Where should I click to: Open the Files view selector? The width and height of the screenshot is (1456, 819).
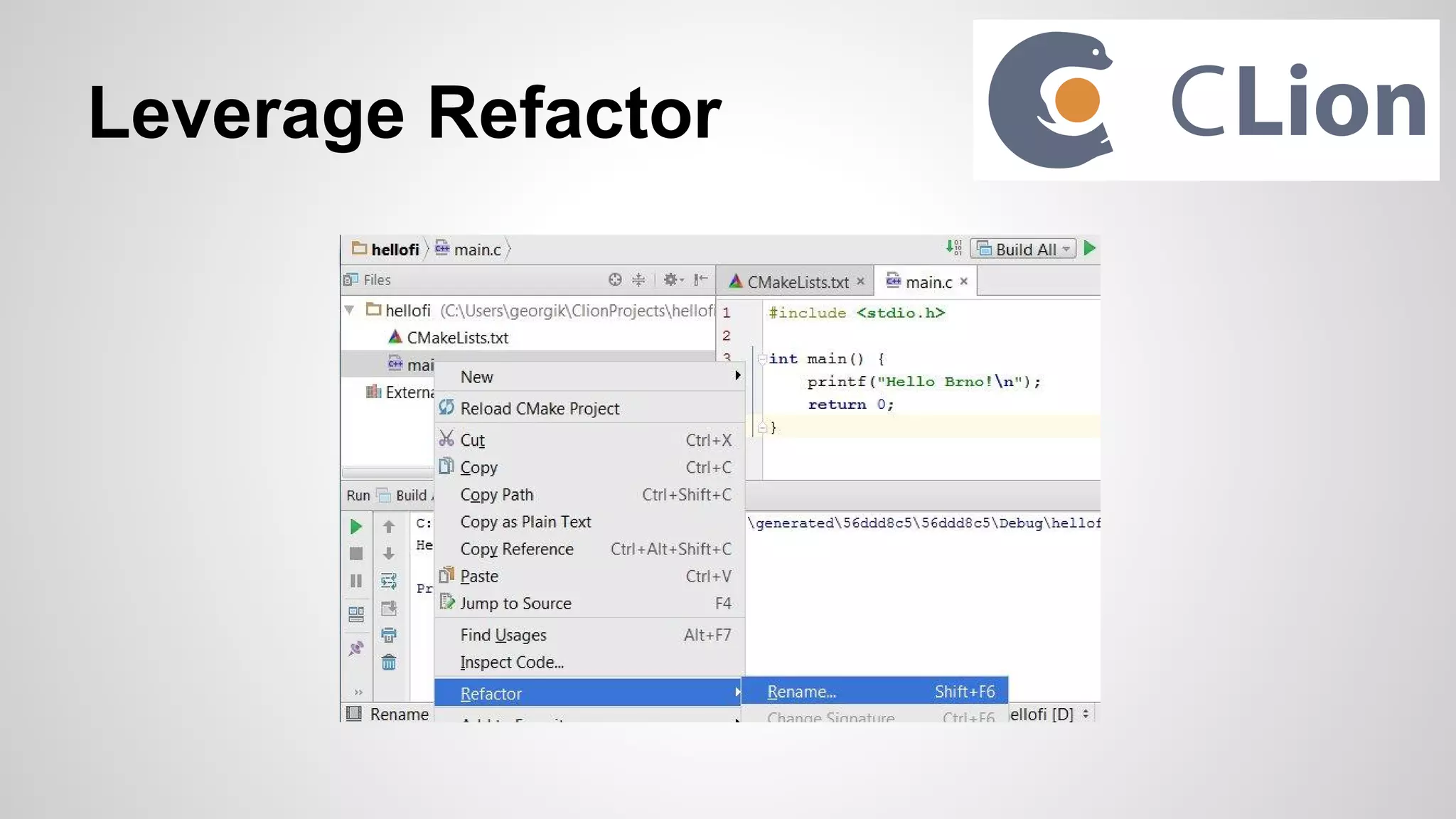click(x=368, y=280)
